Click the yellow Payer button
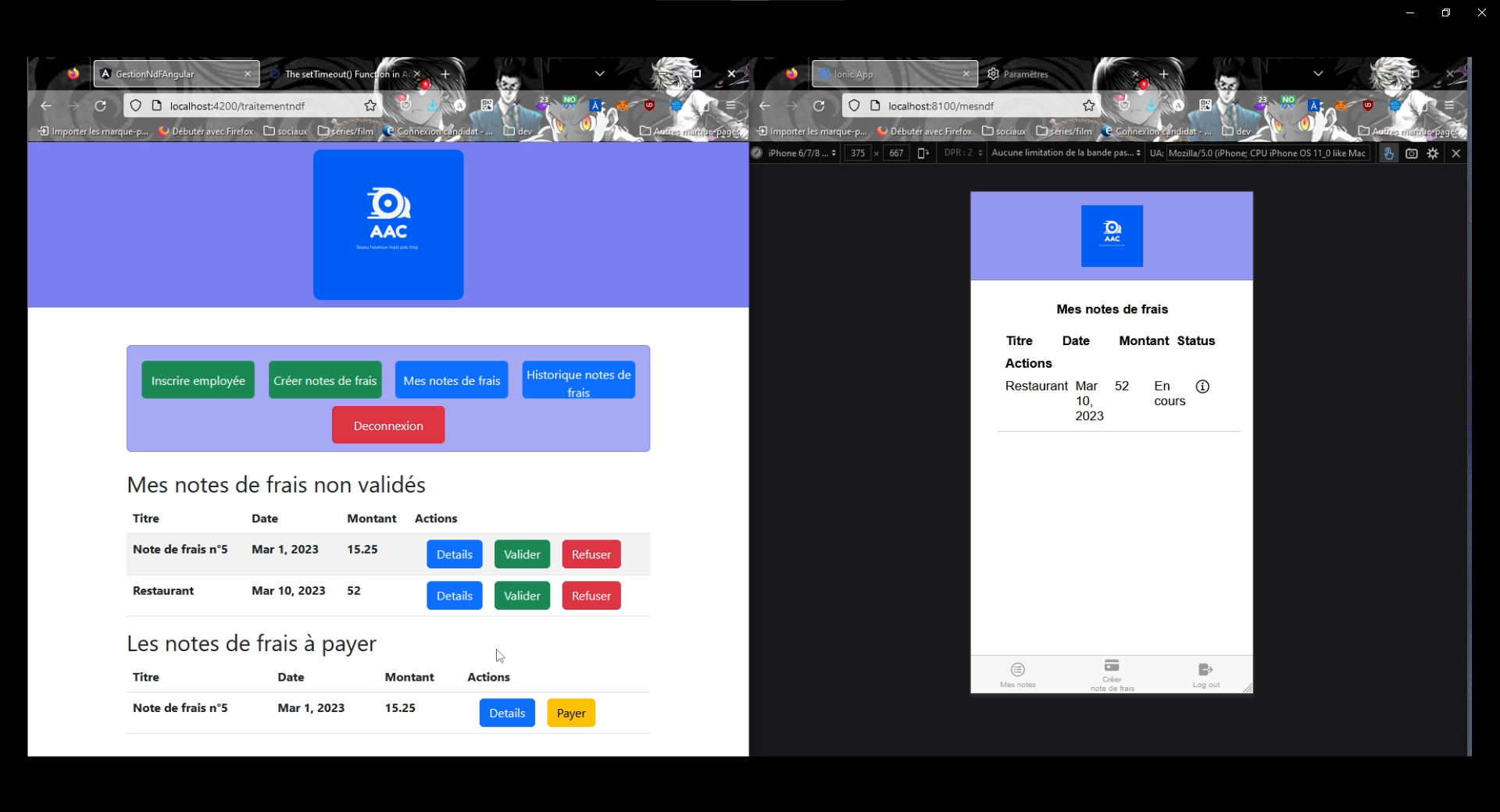 click(571, 714)
